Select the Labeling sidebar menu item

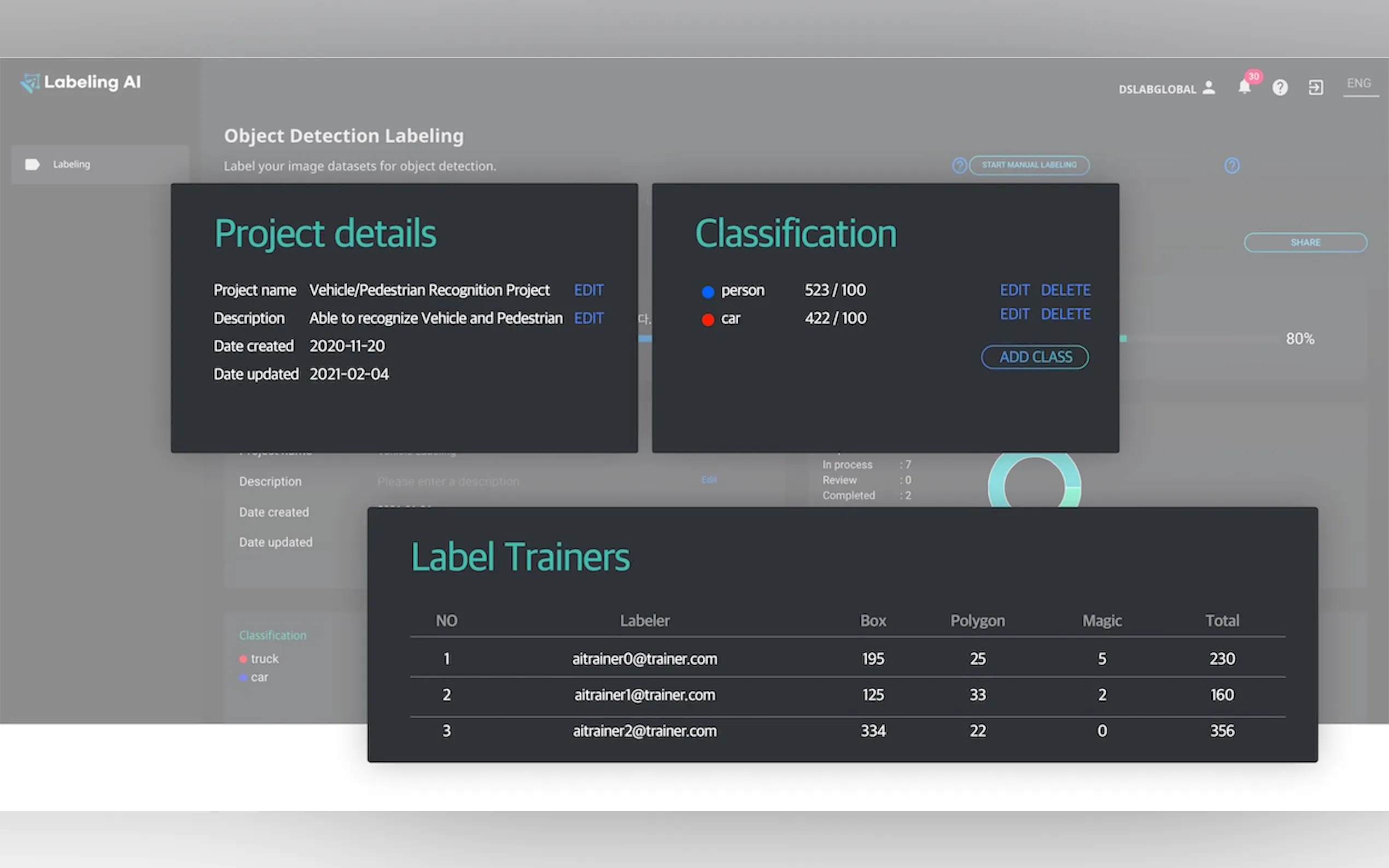(71, 165)
